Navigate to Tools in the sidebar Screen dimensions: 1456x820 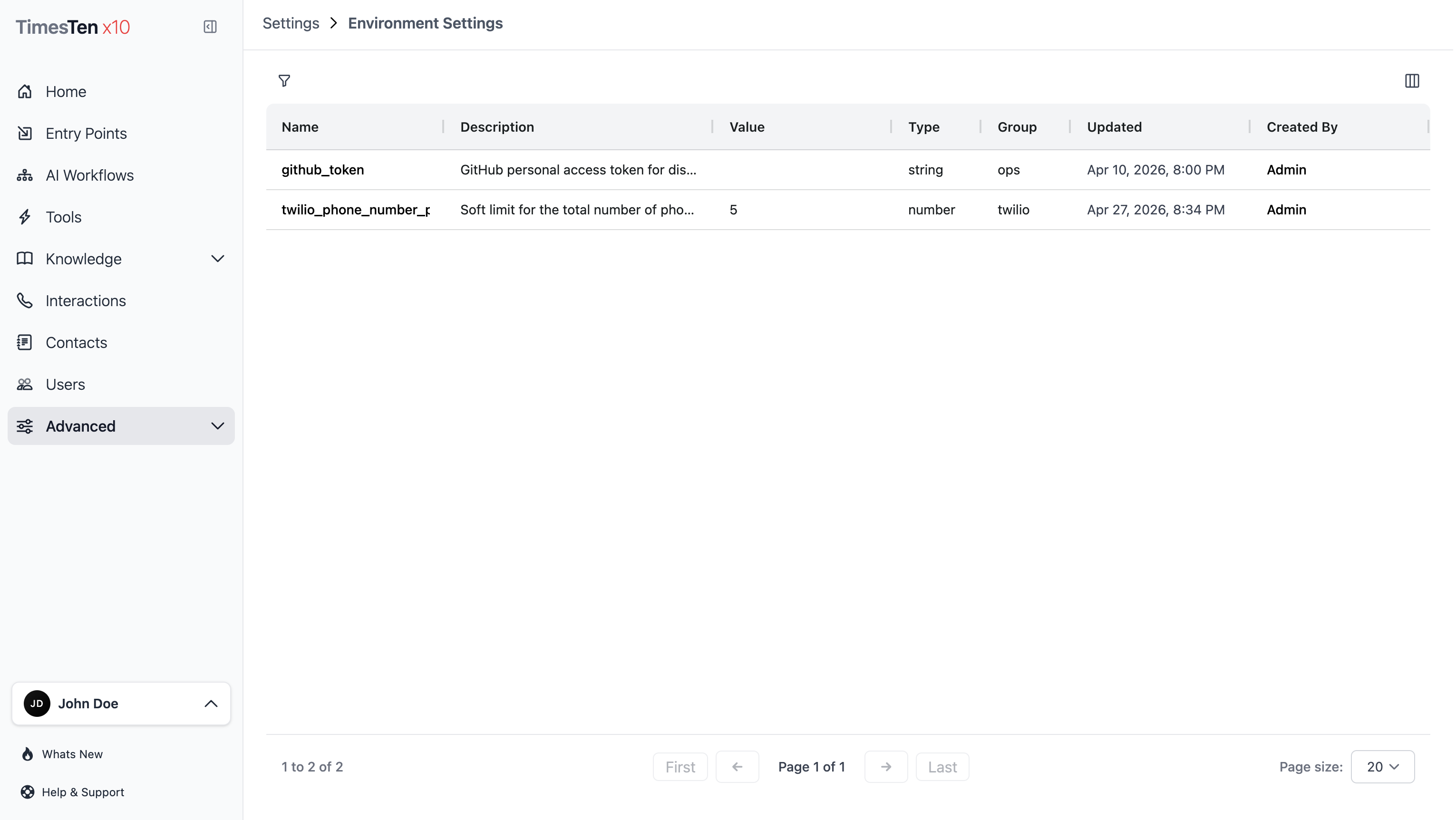coord(121,216)
